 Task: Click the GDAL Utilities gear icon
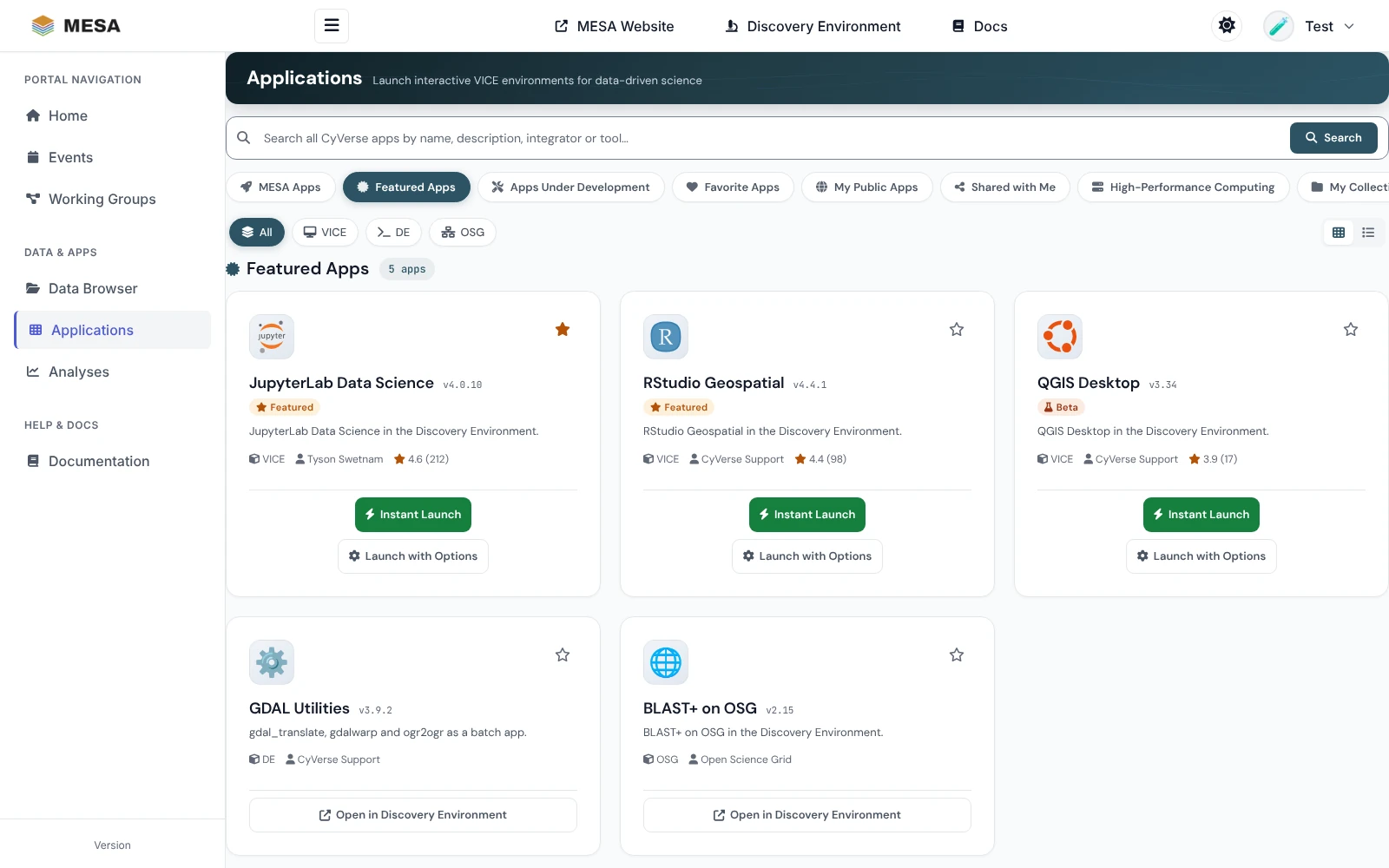(x=272, y=662)
